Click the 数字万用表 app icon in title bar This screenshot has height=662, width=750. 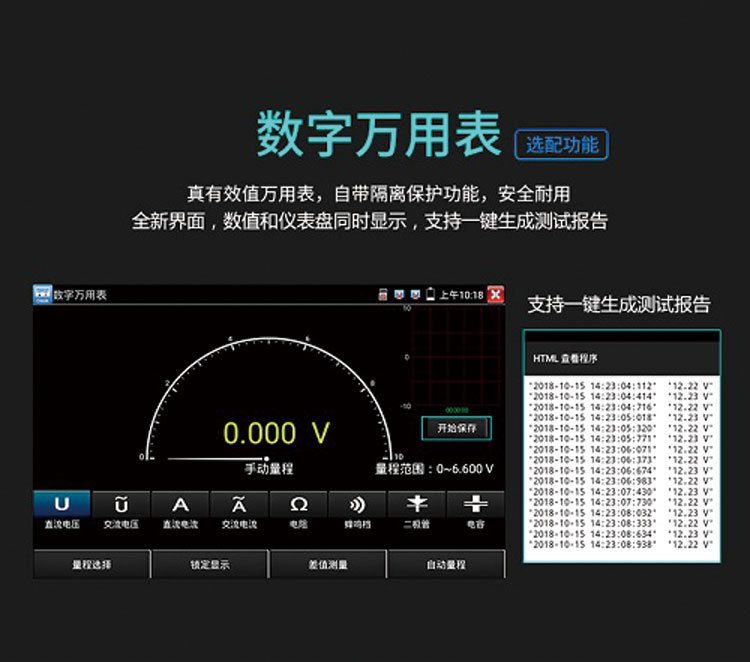pos(42,295)
